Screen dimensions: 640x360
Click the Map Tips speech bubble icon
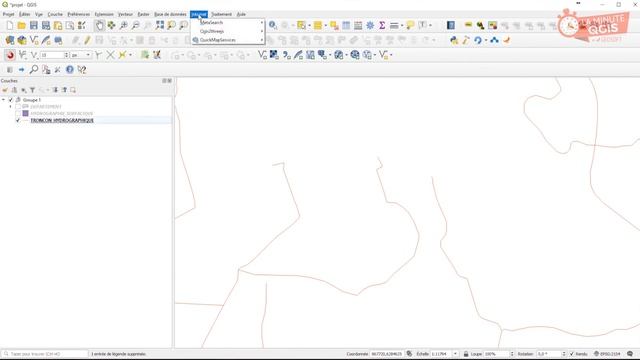(410, 25)
